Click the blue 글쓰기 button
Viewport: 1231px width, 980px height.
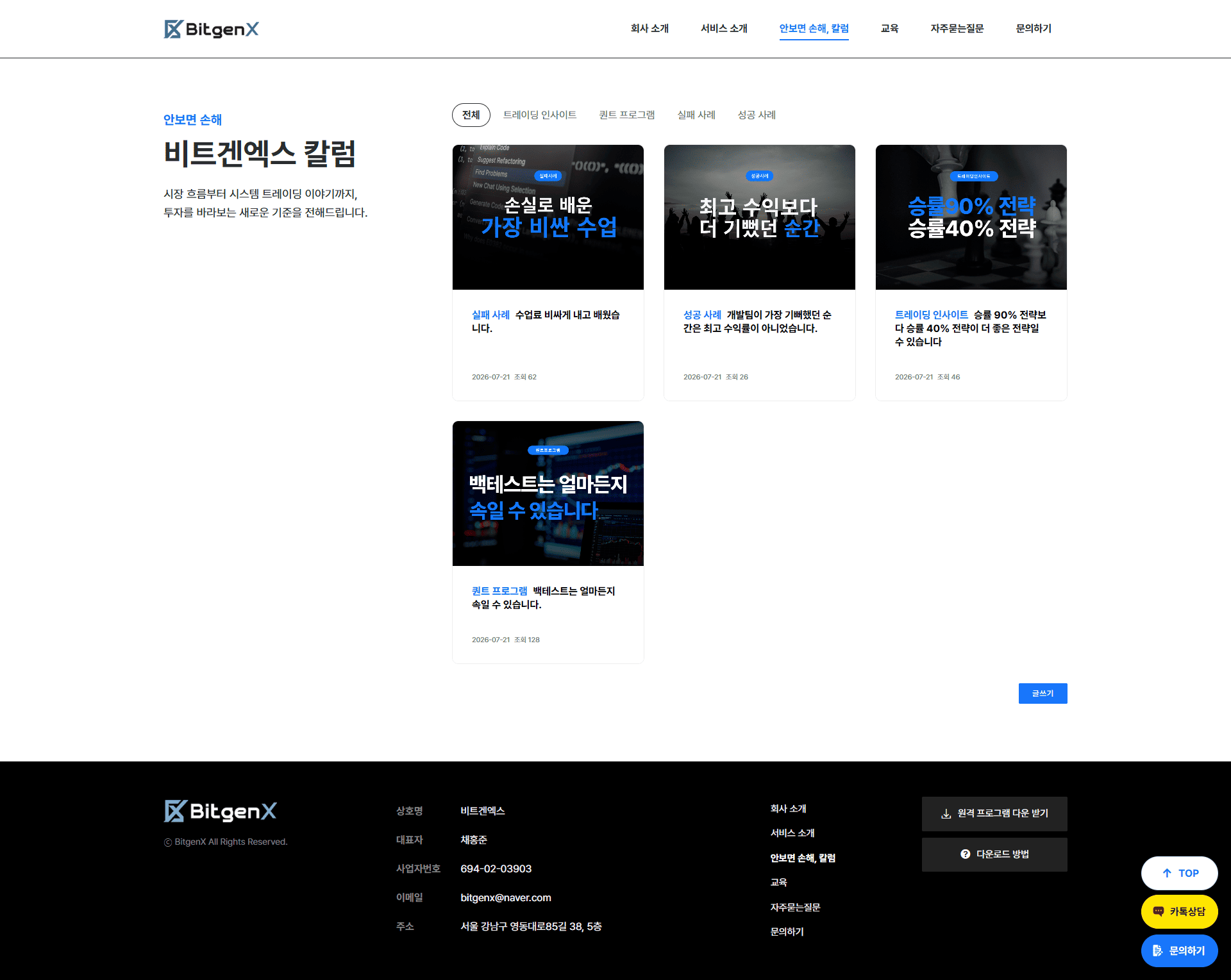click(x=1043, y=693)
